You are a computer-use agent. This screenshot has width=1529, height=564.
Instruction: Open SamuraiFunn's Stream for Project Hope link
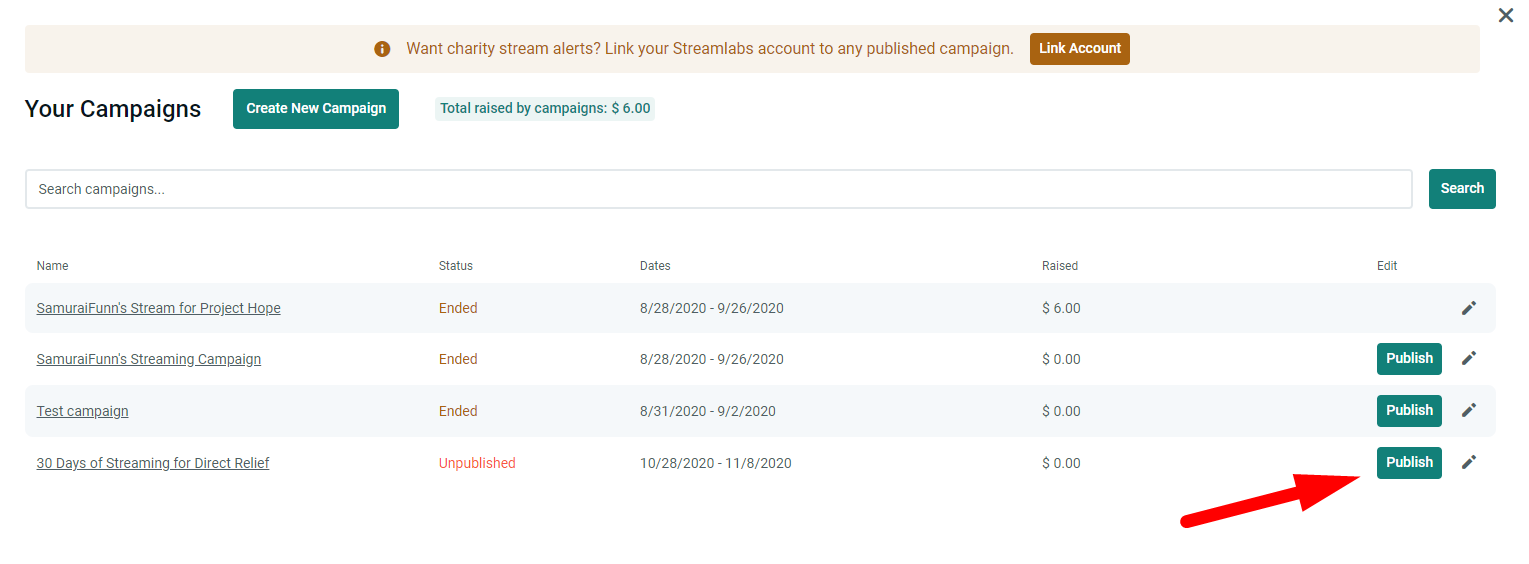(x=159, y=308)
